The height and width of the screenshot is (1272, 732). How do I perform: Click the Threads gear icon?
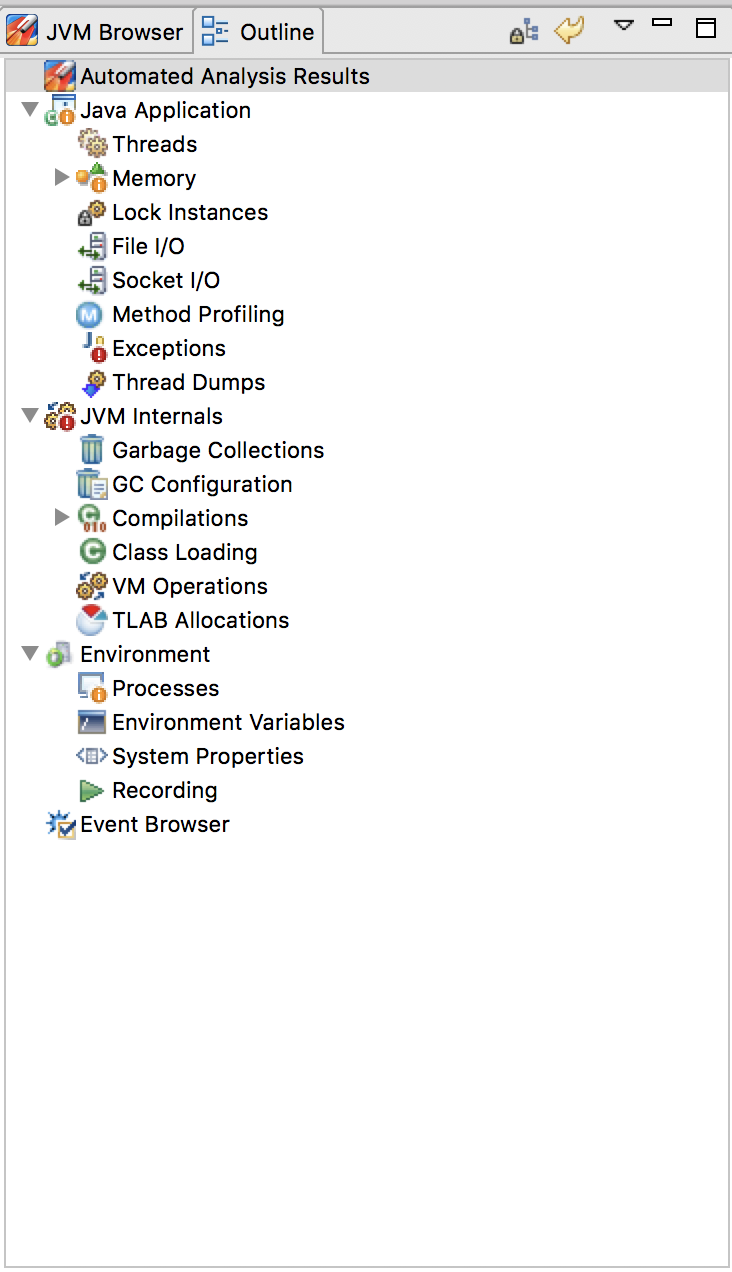(92, 144)
